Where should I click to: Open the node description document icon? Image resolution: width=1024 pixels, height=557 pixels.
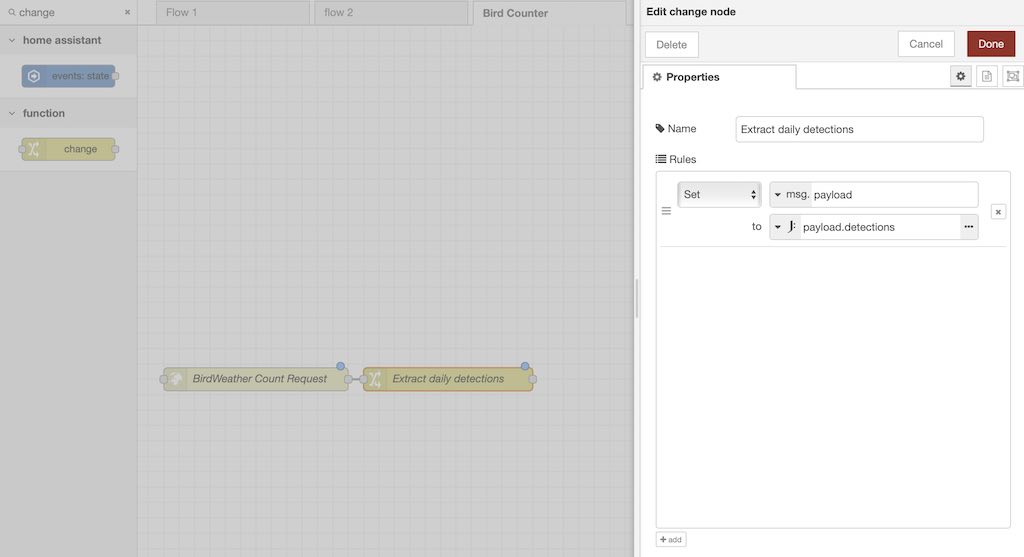pyautogui.click(x=987, y=76)
